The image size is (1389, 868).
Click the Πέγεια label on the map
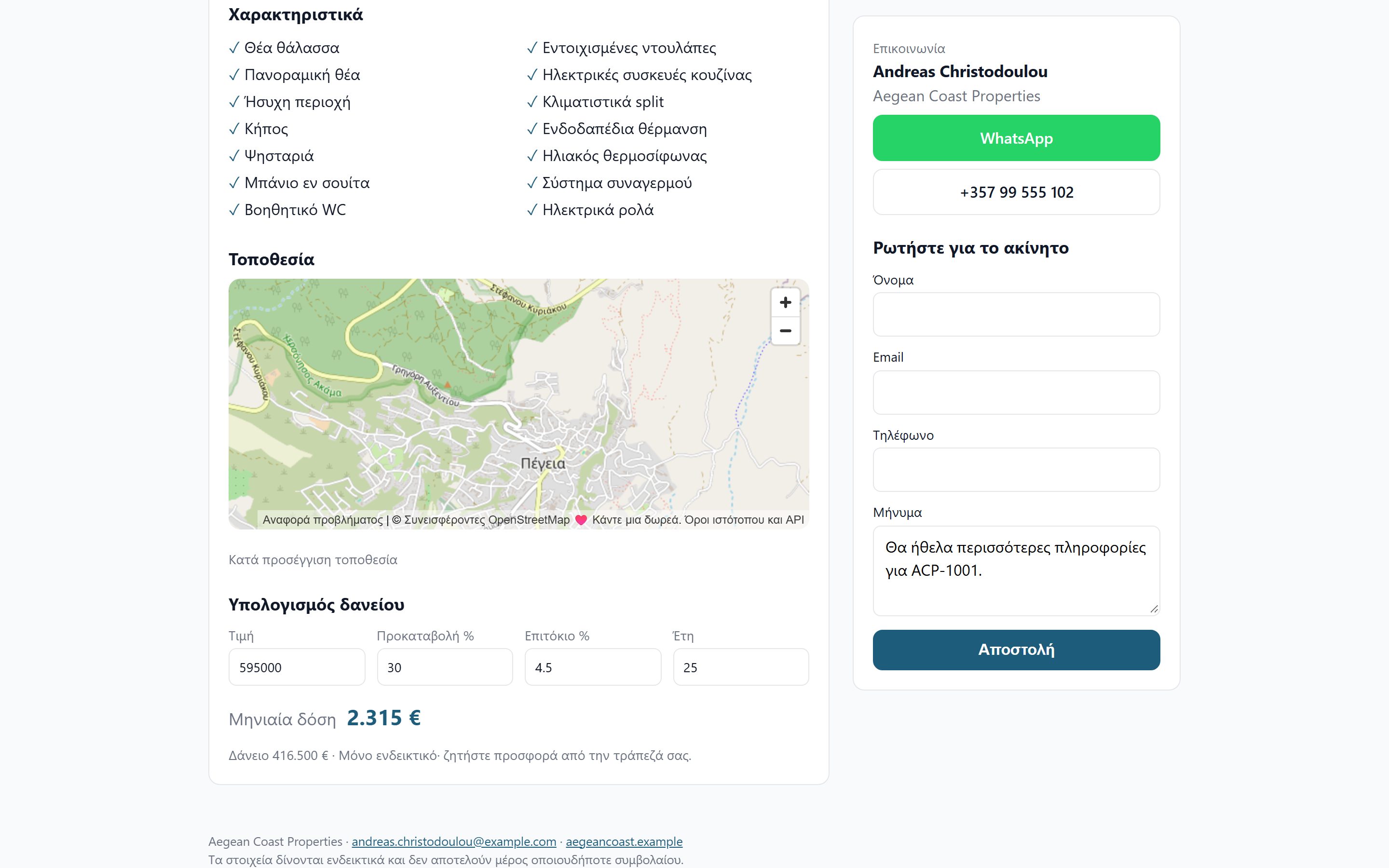(543, 463)
